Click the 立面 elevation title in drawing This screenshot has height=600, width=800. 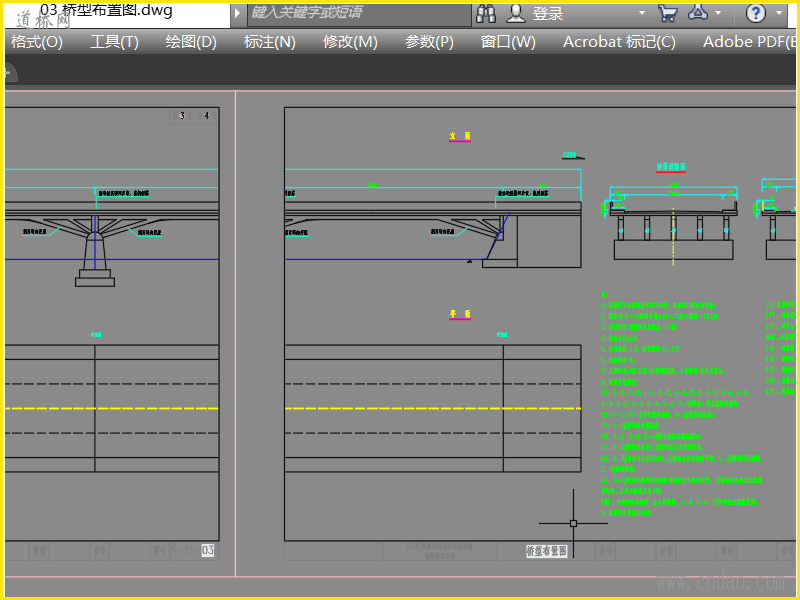[x=460, y=136]
